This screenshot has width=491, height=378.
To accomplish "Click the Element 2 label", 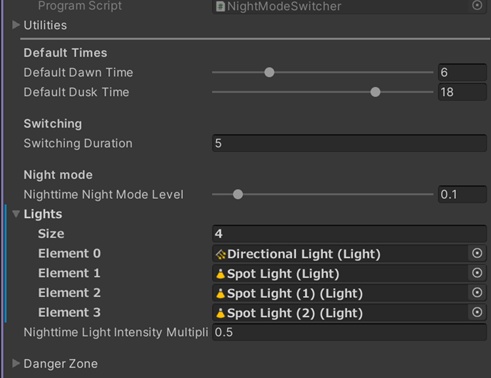I will click(x=69, y=293).
